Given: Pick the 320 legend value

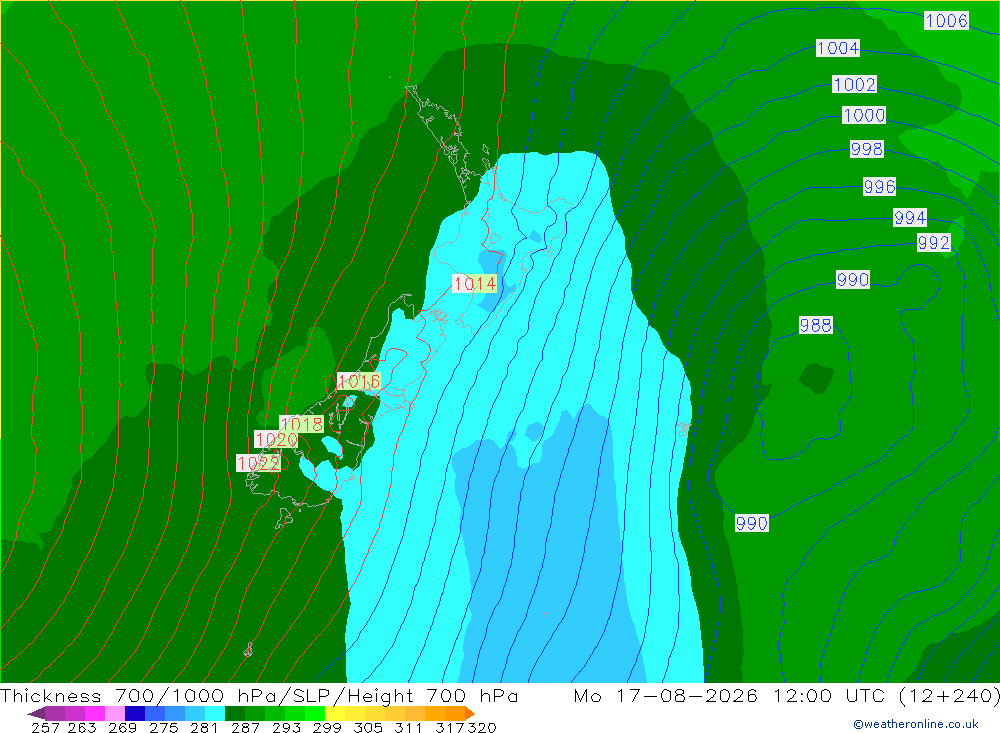Looking at the screenshot, I should point(482,727).
